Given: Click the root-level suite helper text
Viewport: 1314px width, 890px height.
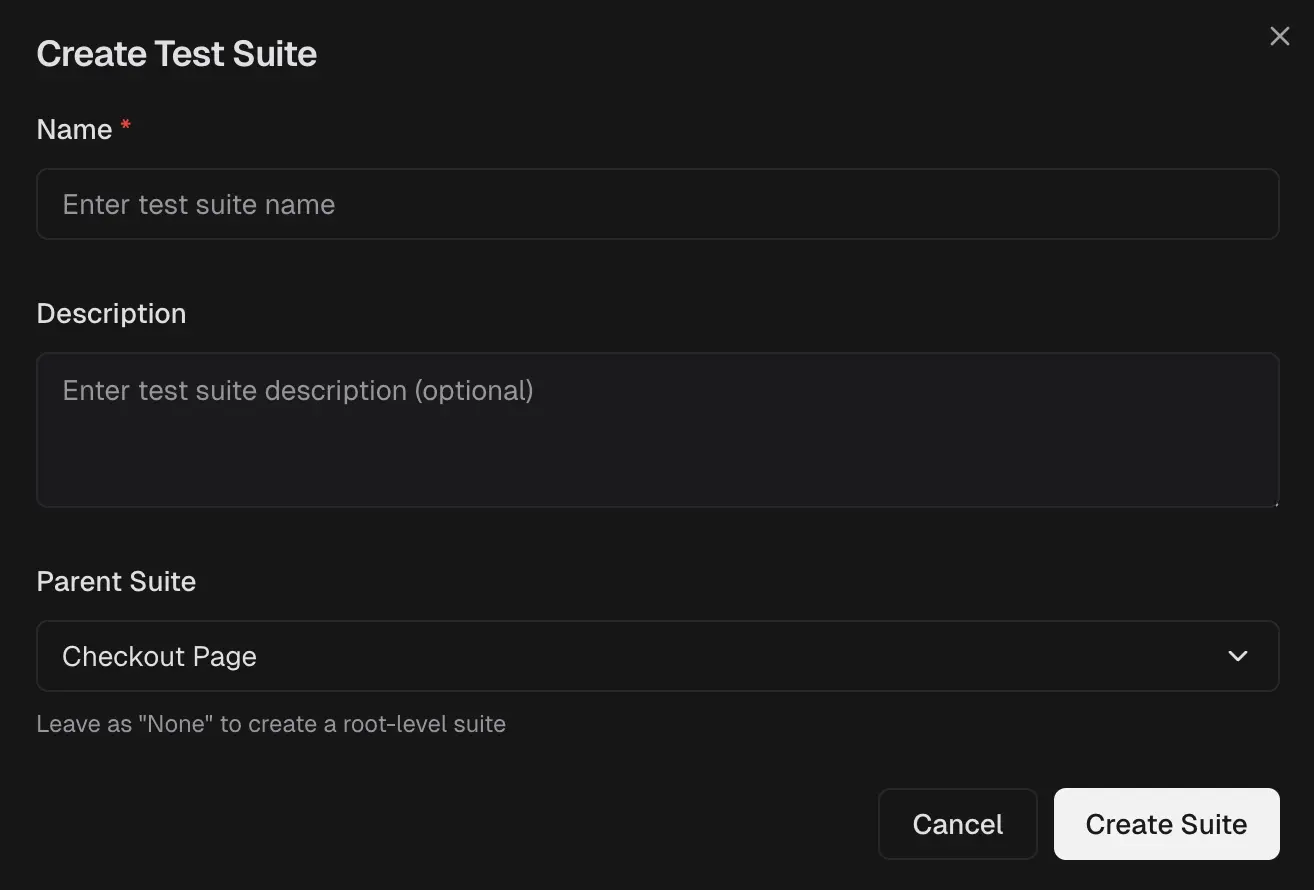Looking at the screenshot, I should tap(271, 723).
